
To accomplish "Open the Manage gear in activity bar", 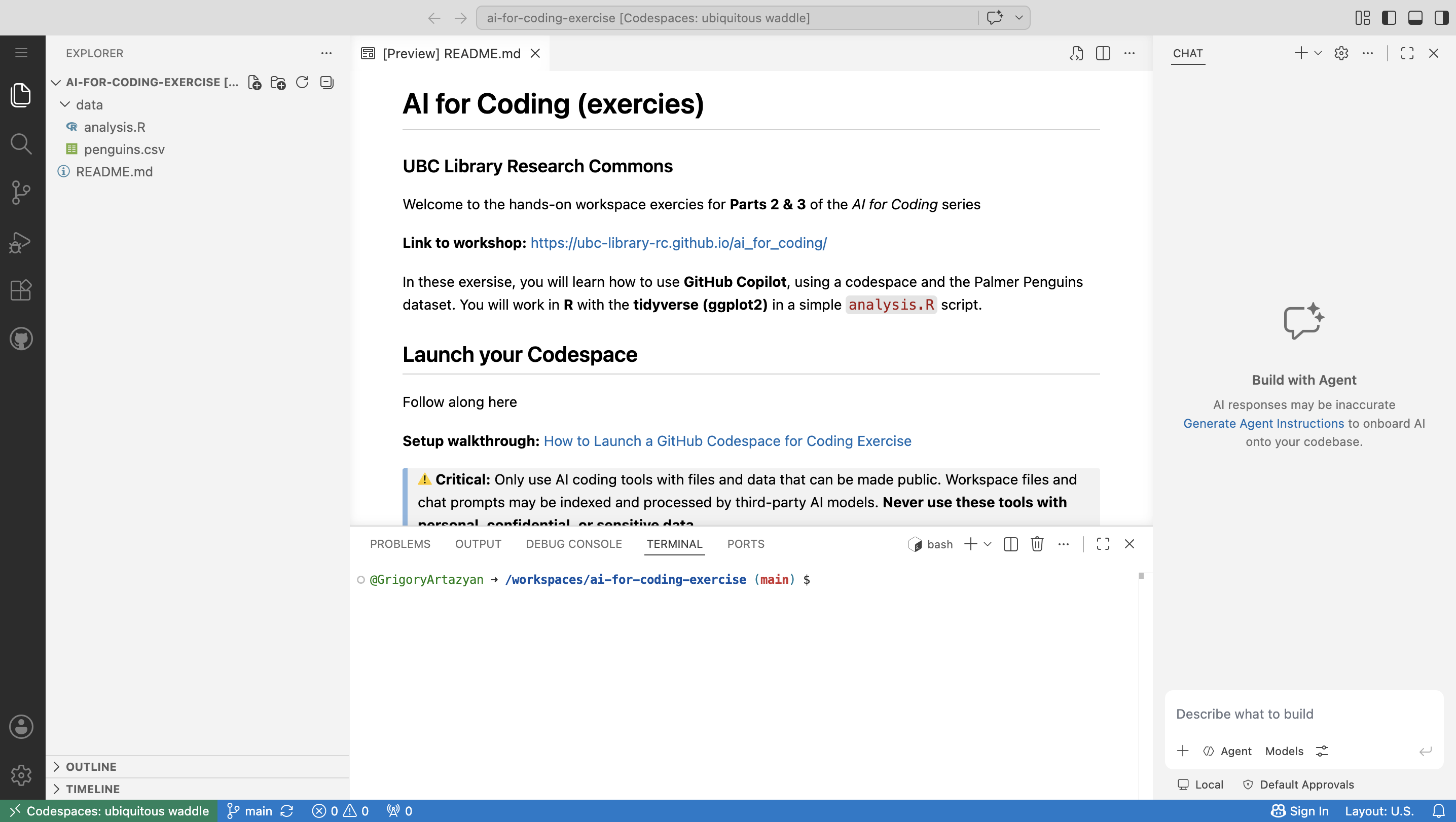I will (x=21, y=775).
